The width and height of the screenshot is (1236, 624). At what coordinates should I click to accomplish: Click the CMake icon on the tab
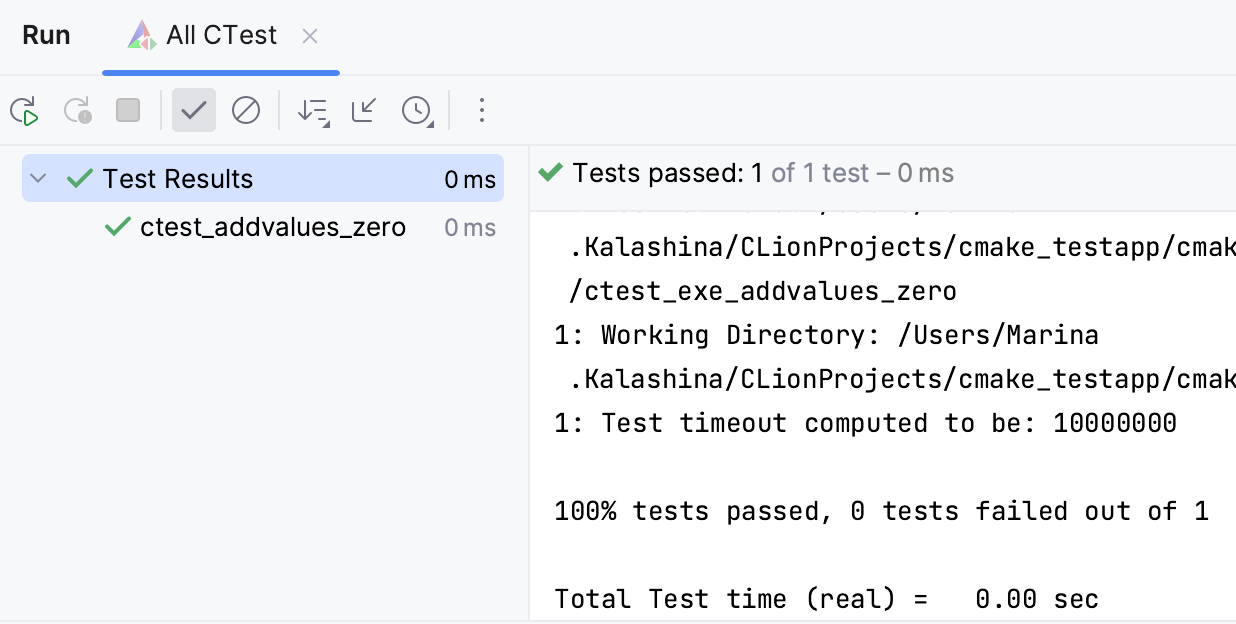[x=140, y=34]
